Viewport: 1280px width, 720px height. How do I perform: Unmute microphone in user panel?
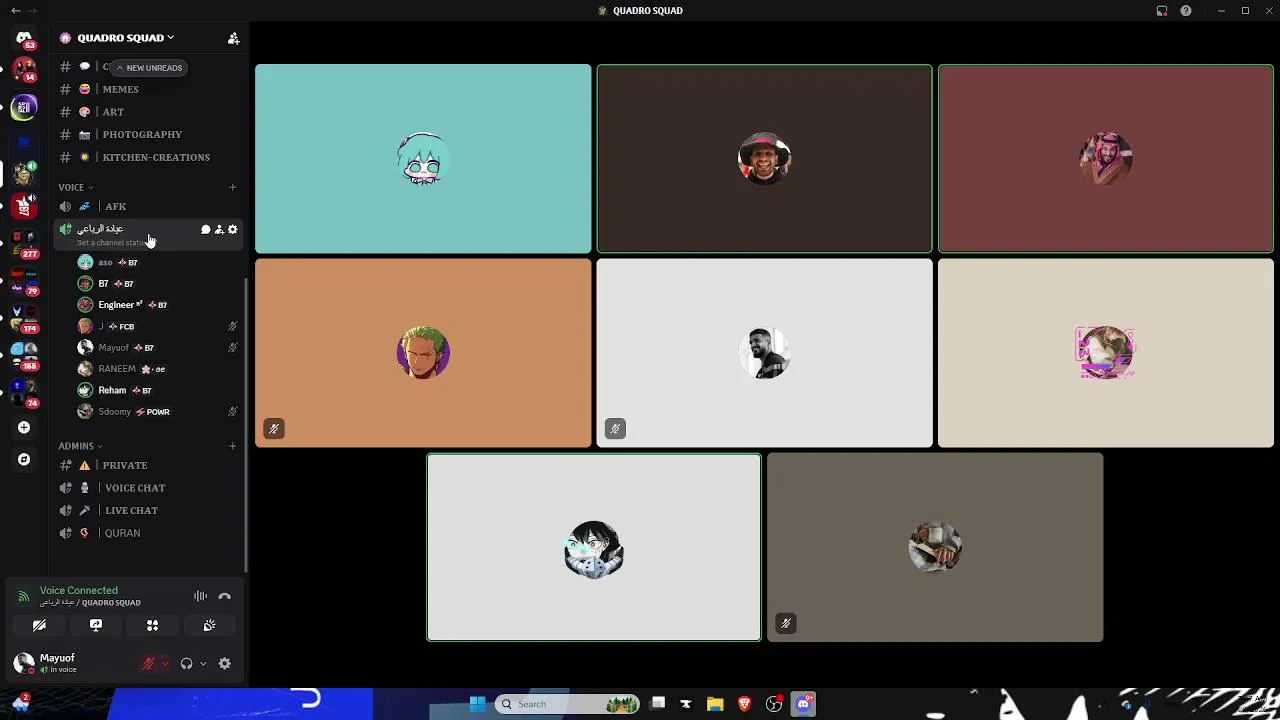[148, 664]
